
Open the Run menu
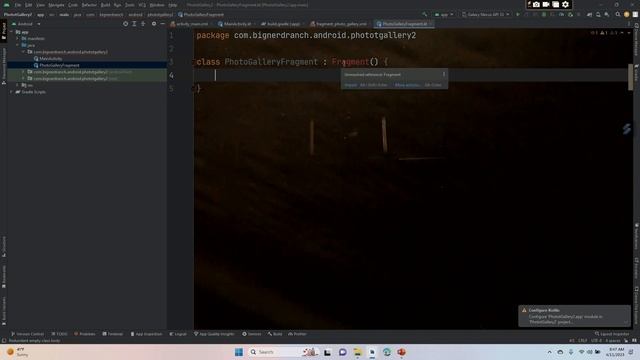click(x=118, y=5)
